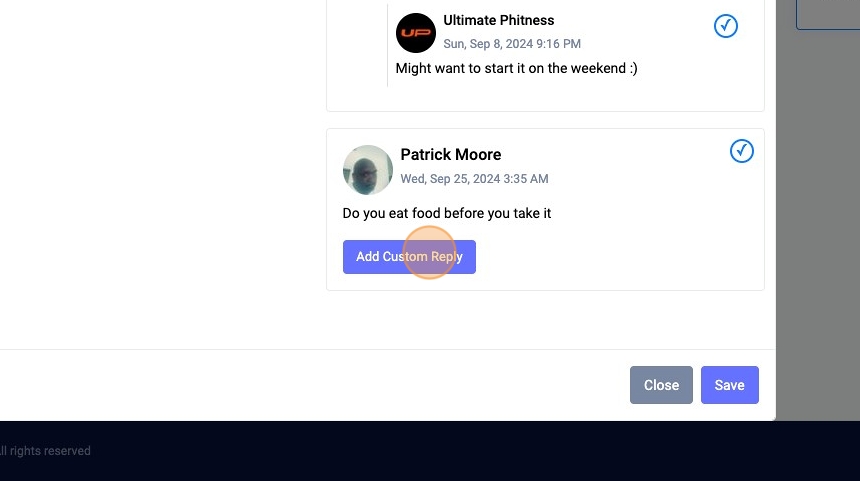Click the Add Custom Reply button
This screenshot has width=860, height=481.
tap(409, 257)
